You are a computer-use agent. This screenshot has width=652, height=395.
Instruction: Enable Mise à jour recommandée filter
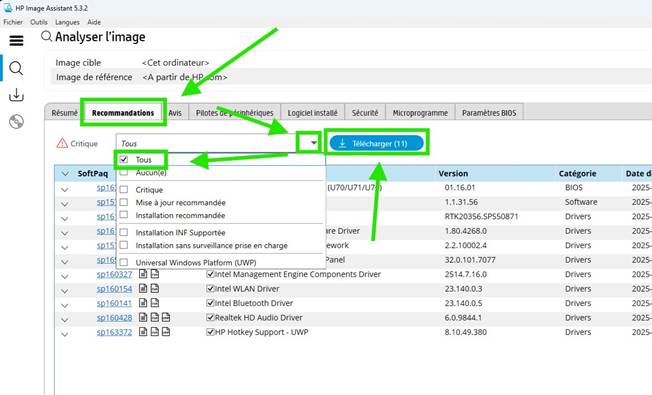(x=123, y=202)
